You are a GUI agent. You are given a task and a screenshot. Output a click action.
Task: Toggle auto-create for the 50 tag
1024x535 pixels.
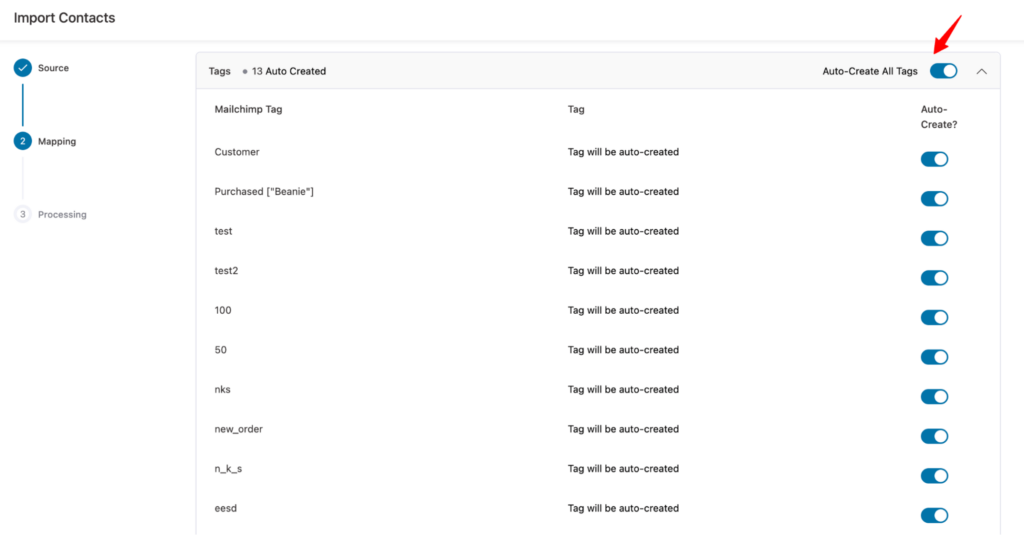click(x=934, y=357)
